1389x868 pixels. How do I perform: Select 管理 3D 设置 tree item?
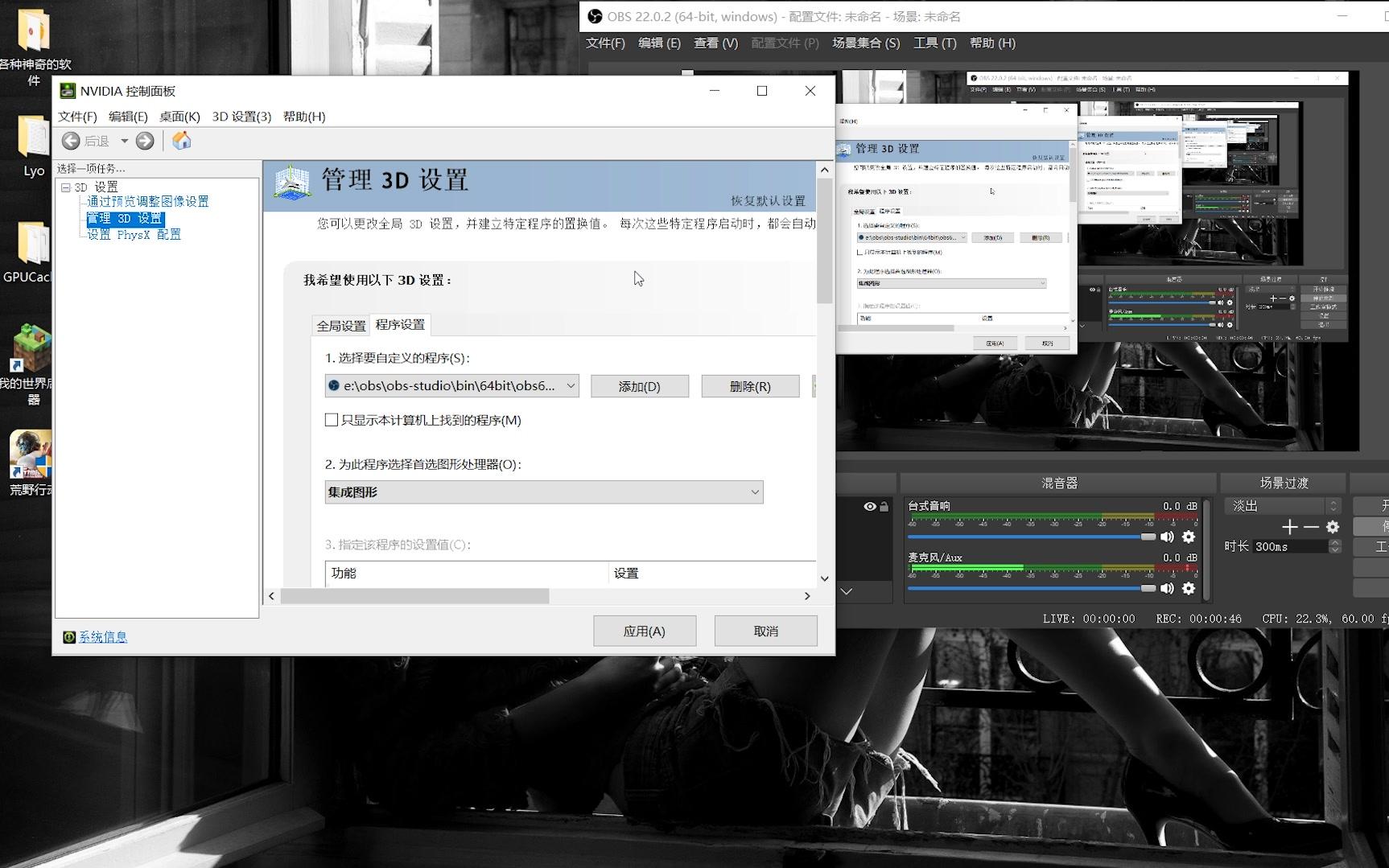pyautogui.click(x=125, y=219)
